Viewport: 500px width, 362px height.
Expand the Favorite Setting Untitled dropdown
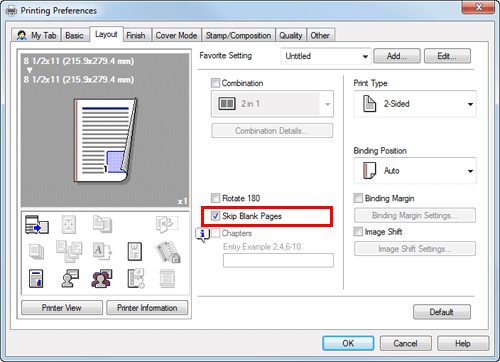pos(326,56)
